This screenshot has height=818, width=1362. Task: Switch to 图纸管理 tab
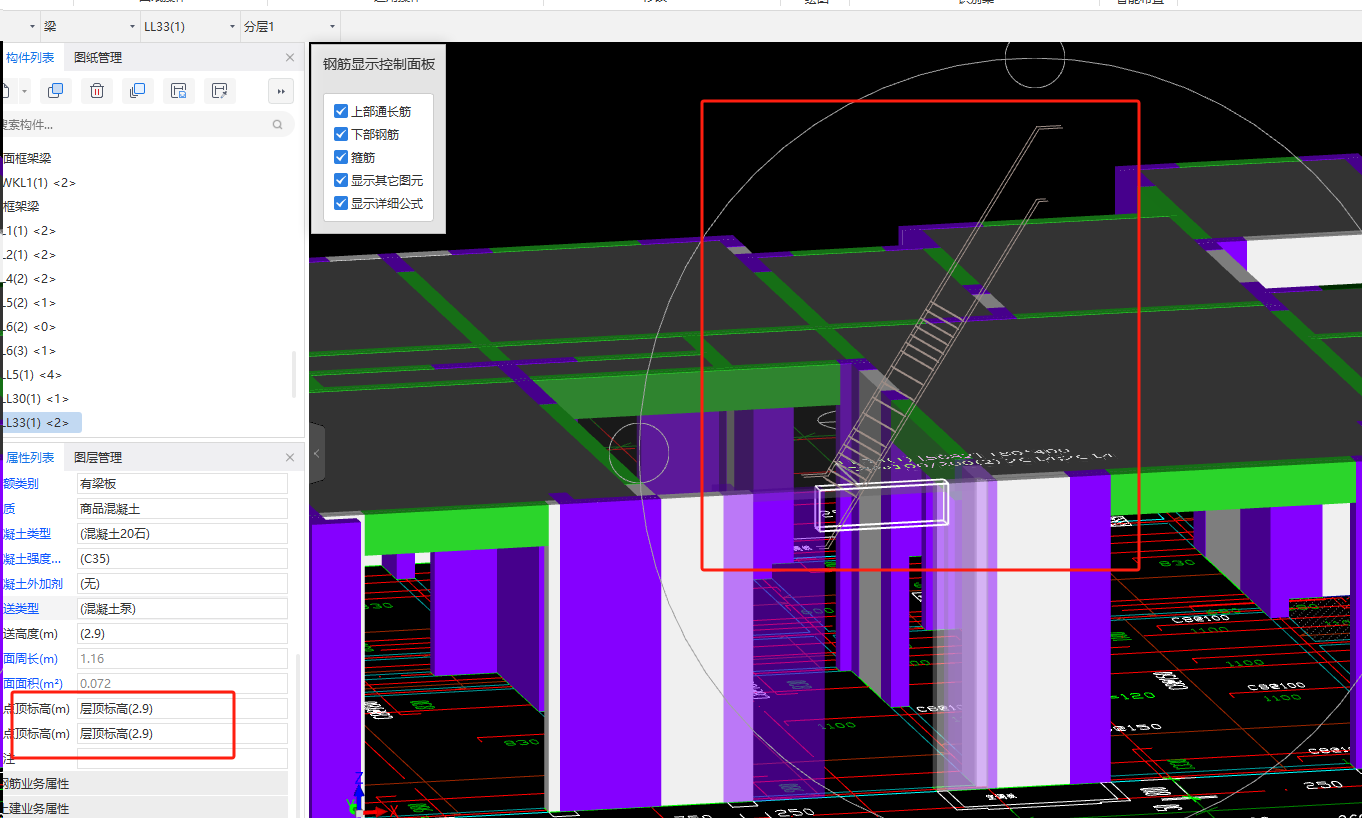point(98,58)
